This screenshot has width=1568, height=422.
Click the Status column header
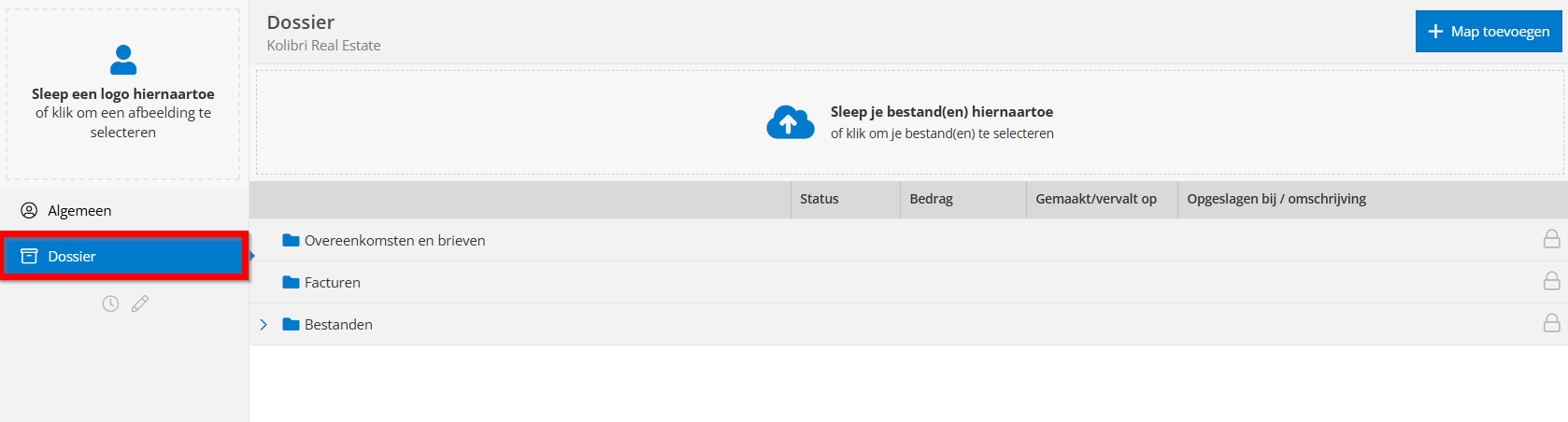[820, 199]
